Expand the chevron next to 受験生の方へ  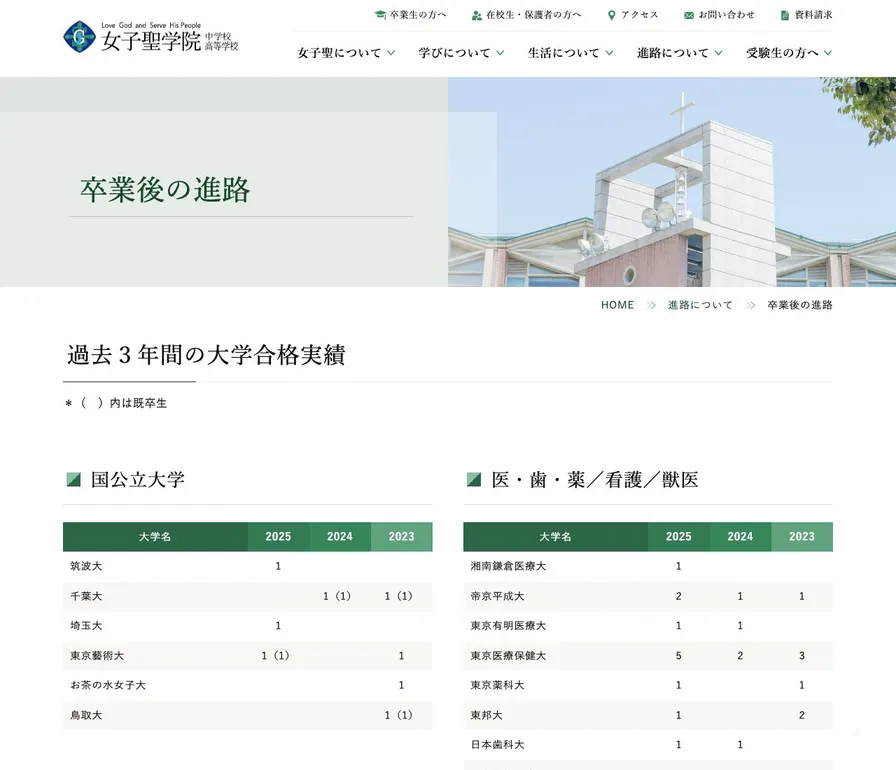[x=827, y=53]
